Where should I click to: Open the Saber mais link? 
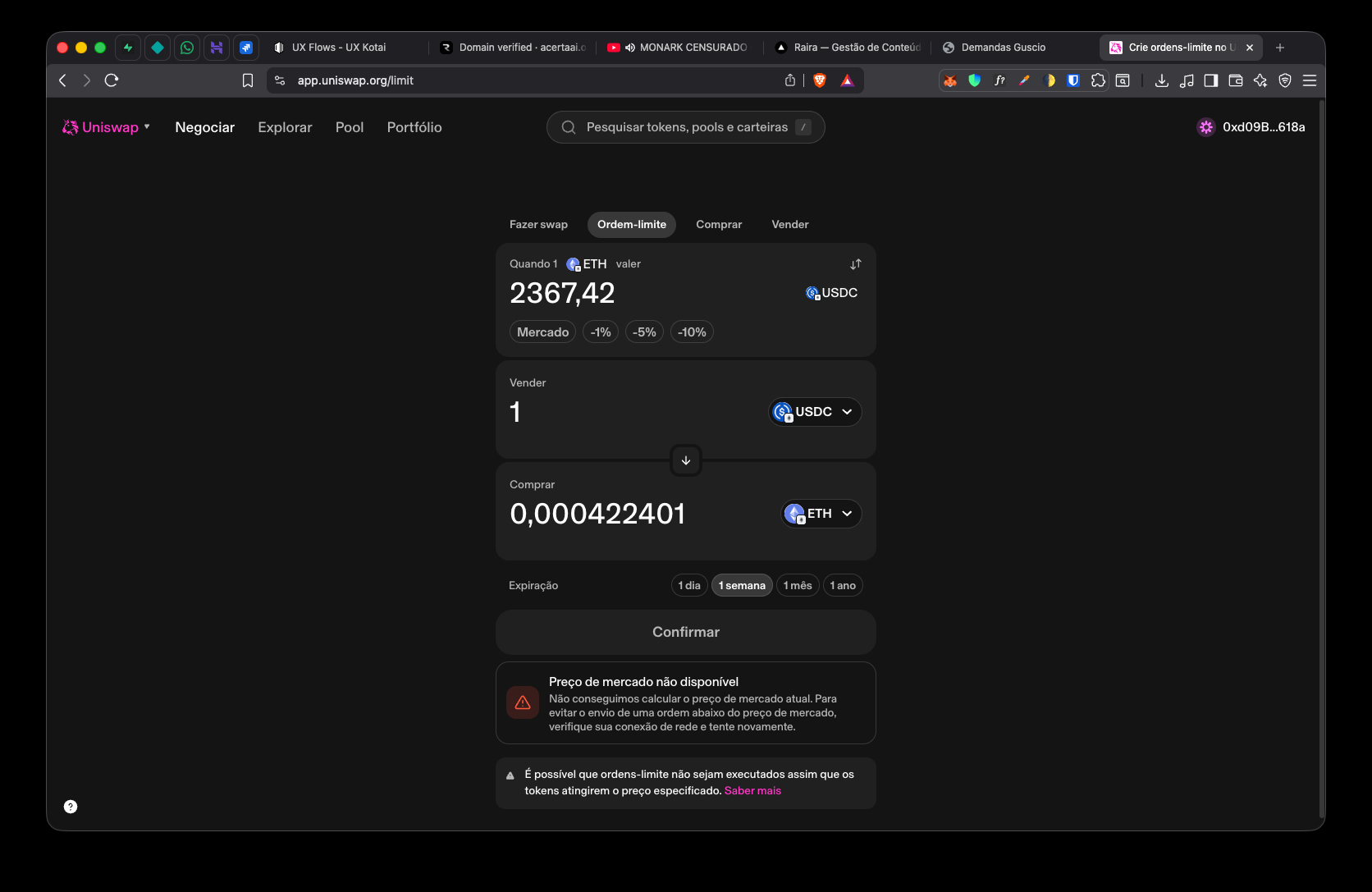[x=752, y=791]
